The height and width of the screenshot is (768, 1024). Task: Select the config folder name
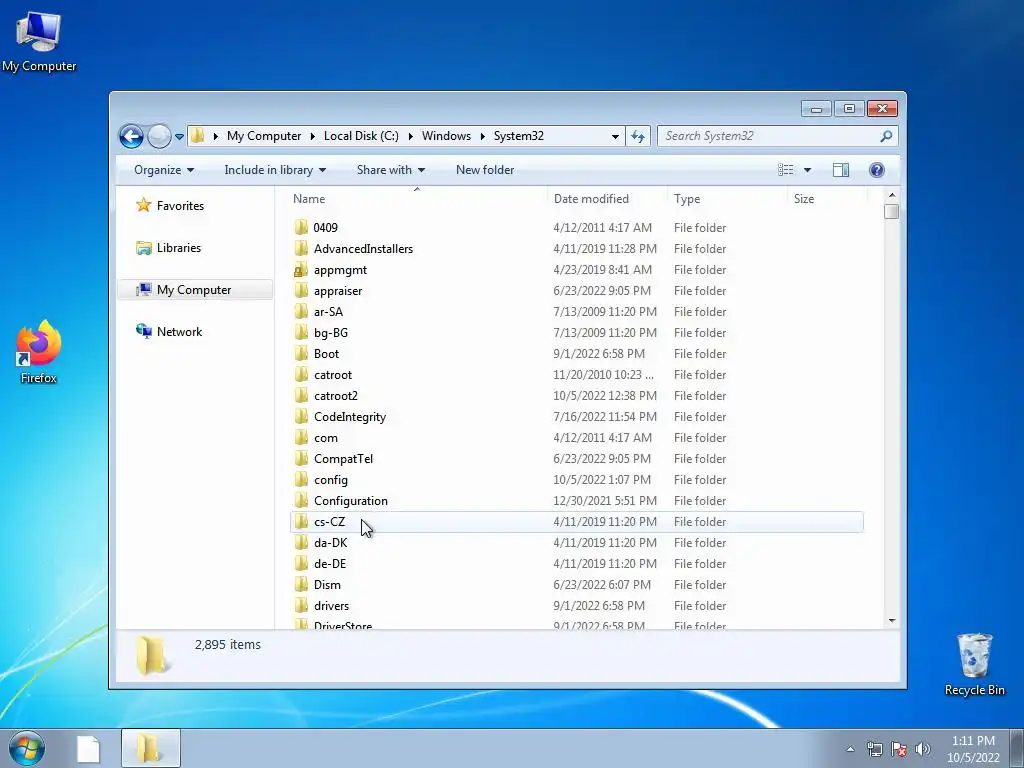click(x=330, y=480)
